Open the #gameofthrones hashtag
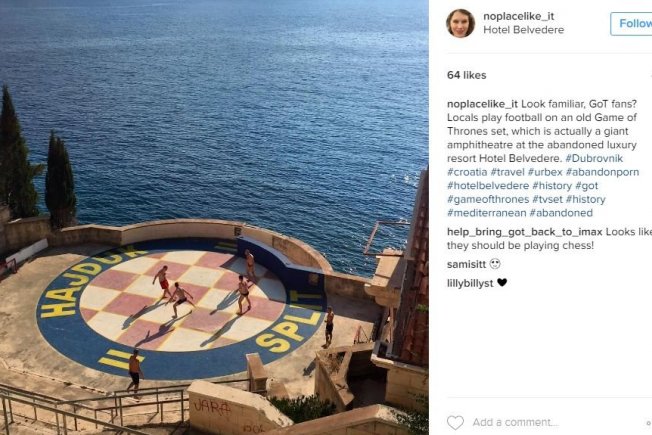 pos(488,200)
